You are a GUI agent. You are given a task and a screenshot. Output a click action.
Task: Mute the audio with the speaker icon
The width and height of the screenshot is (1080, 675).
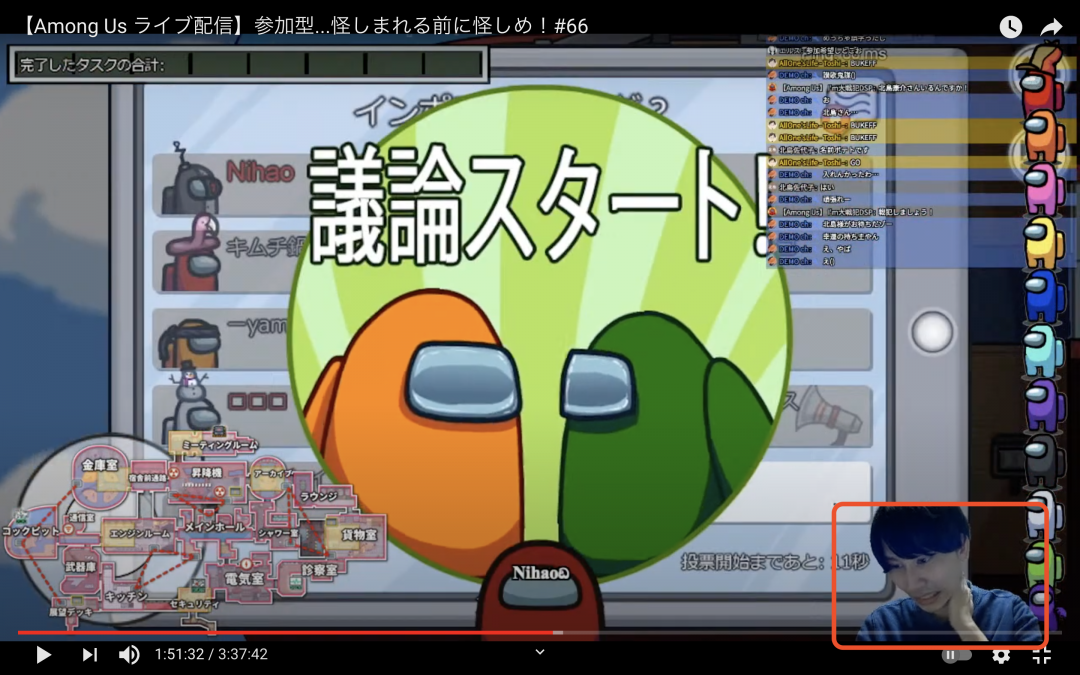(x=129, y=654)
